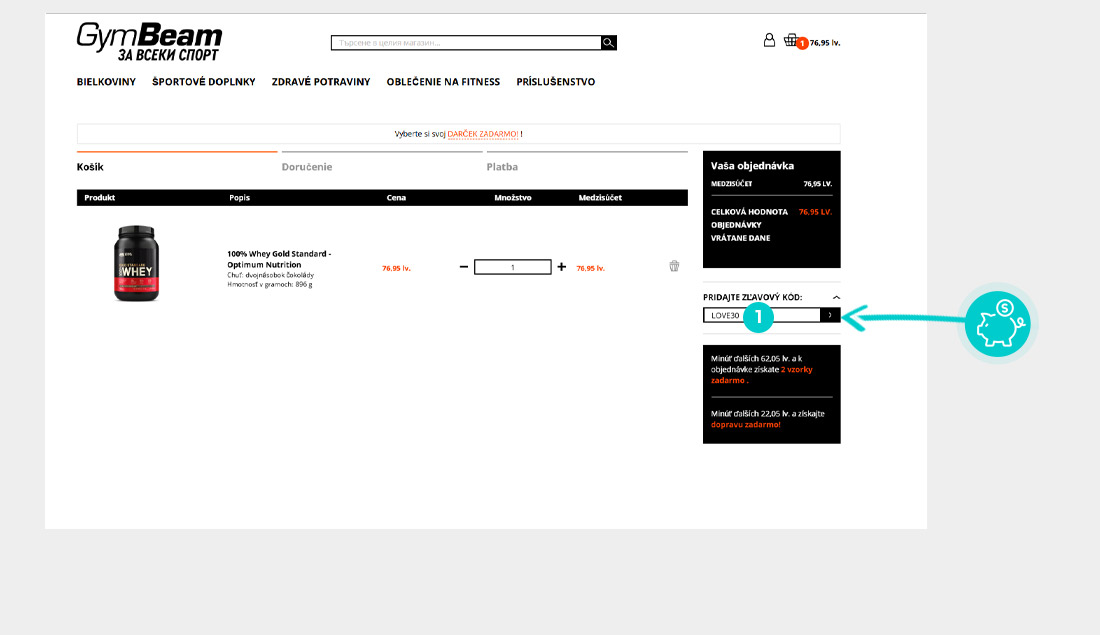Click the Produkt column header
The height and width of the screenshot is (635, 1100).
100,198
